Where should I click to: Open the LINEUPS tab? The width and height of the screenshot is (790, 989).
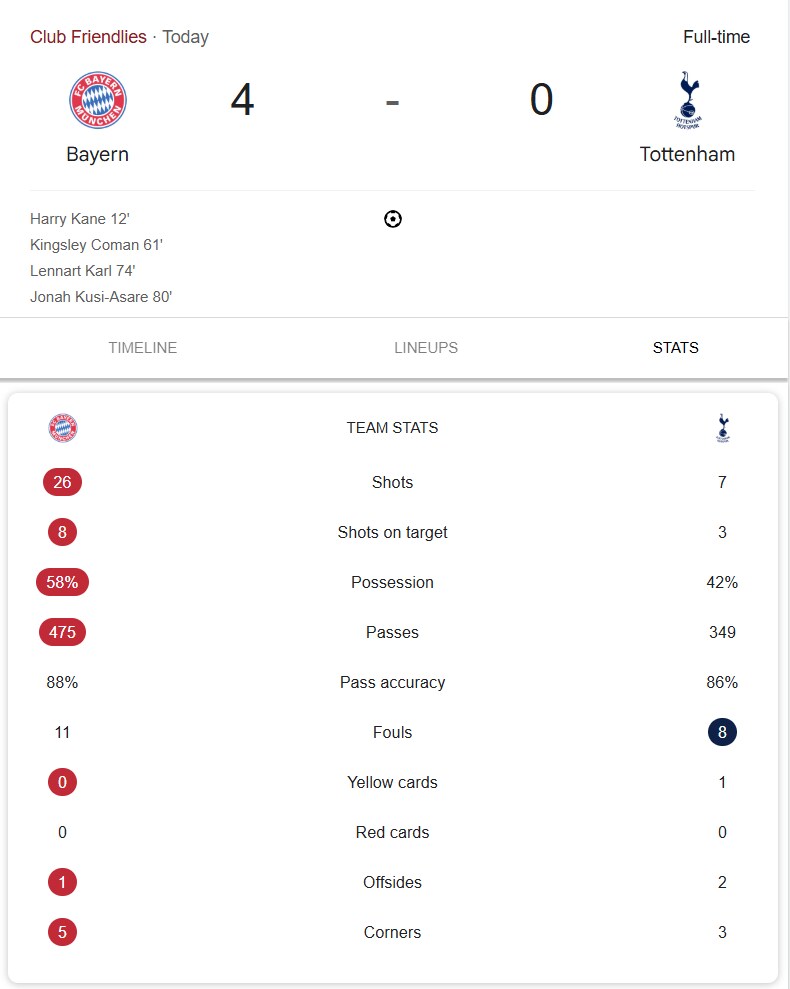pos(426,348)
